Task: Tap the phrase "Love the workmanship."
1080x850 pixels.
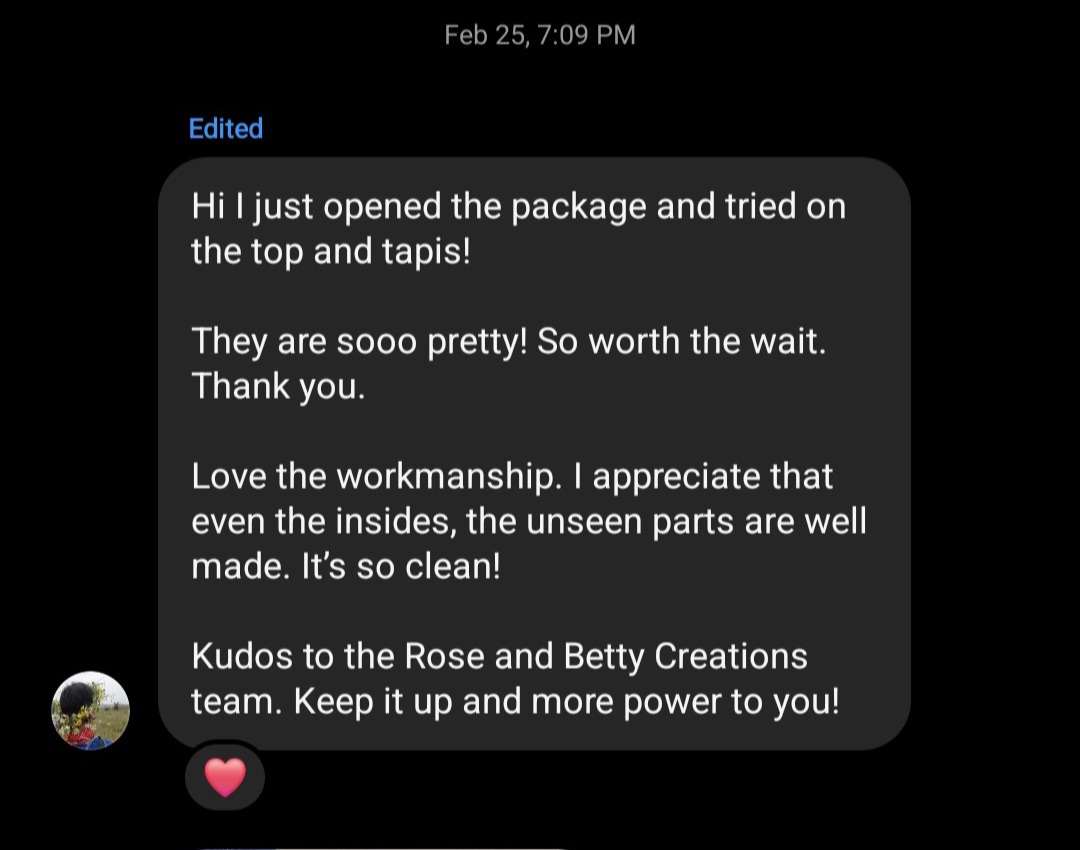Action: pyautogui.click(x=375, y=476)
